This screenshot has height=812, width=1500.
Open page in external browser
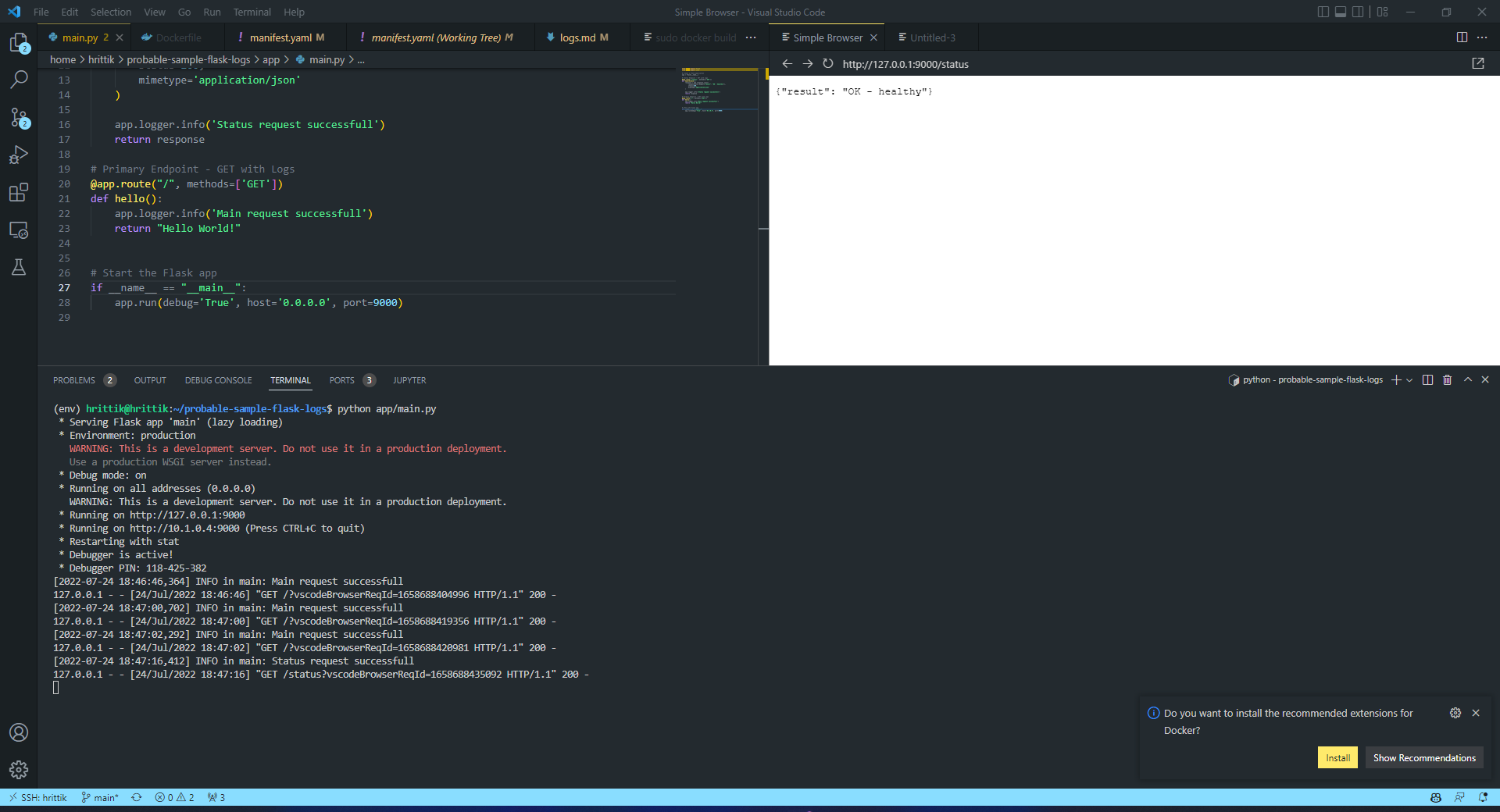(1478, 64)
